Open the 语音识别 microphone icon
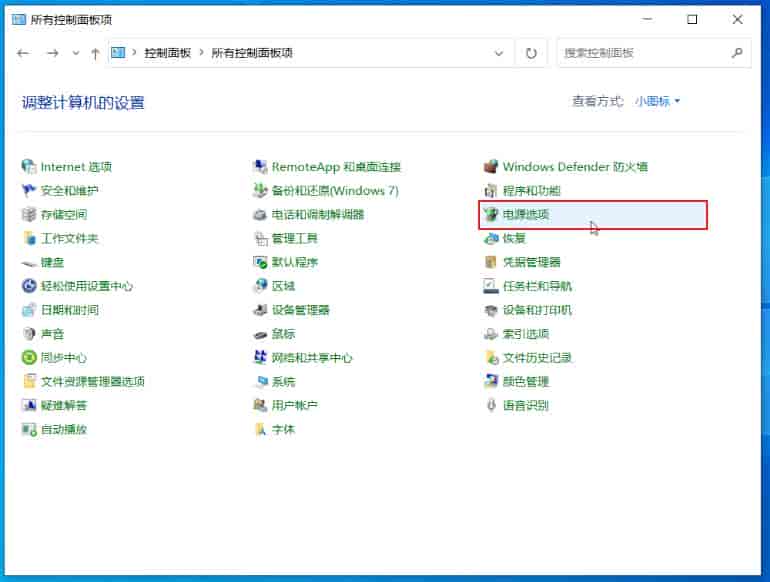Screen dimensions: 770x582 491,406
